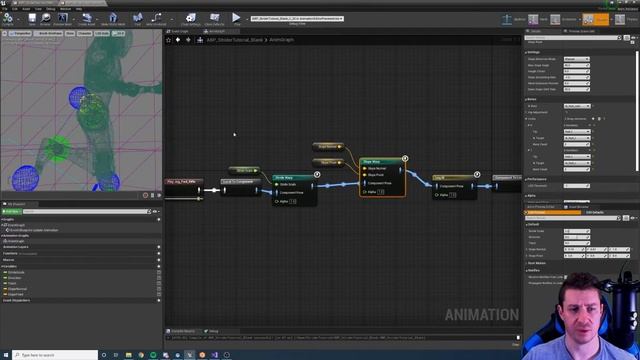This screenshot has width=640, height=360.
Task: Browse to asset in Content Browser
Action: [45, 18]
